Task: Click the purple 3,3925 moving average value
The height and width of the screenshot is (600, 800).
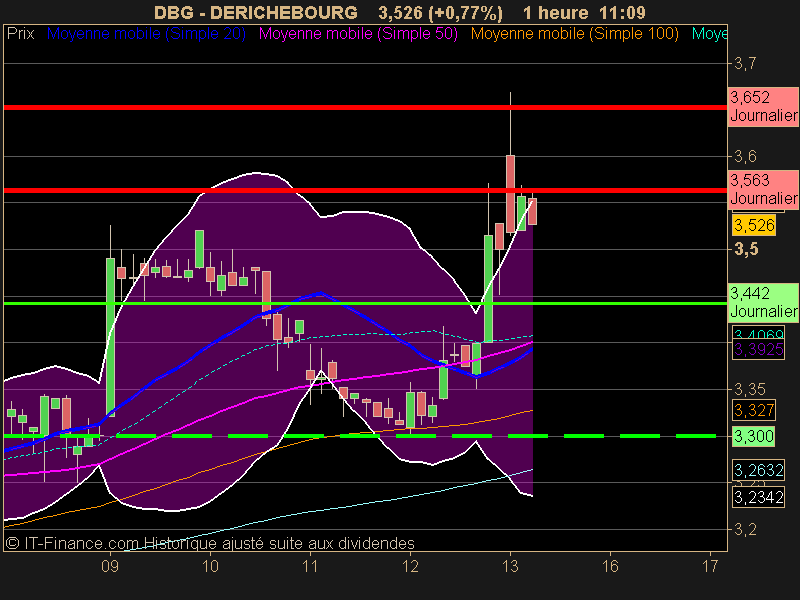Action: coord(758,349)
